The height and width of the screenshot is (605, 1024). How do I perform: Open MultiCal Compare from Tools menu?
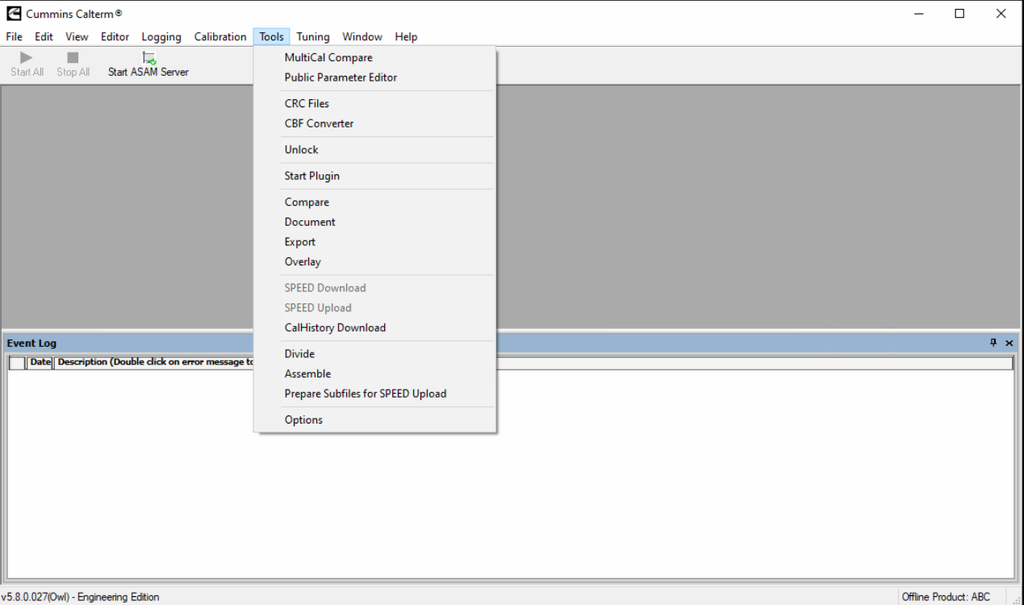(x=328, y=58)
